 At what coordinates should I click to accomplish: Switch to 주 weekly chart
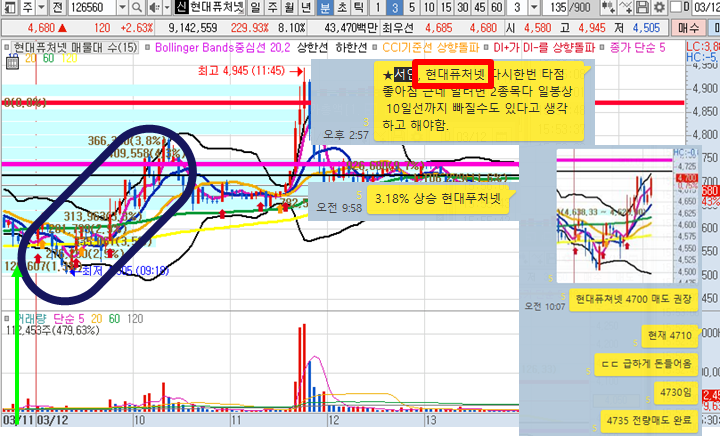tap(273, 7)
